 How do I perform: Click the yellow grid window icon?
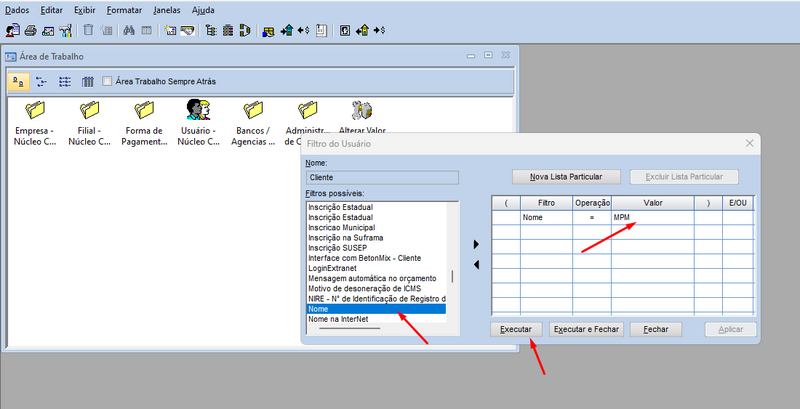click(268, 31)
